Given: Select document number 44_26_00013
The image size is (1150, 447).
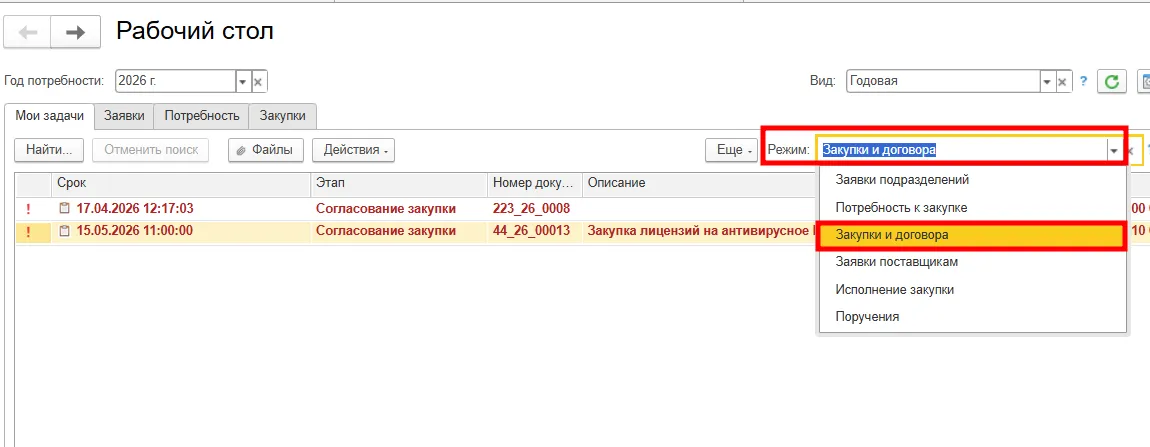Looking at the screenshot, I should pyautogui.click(x=532, y=232).
